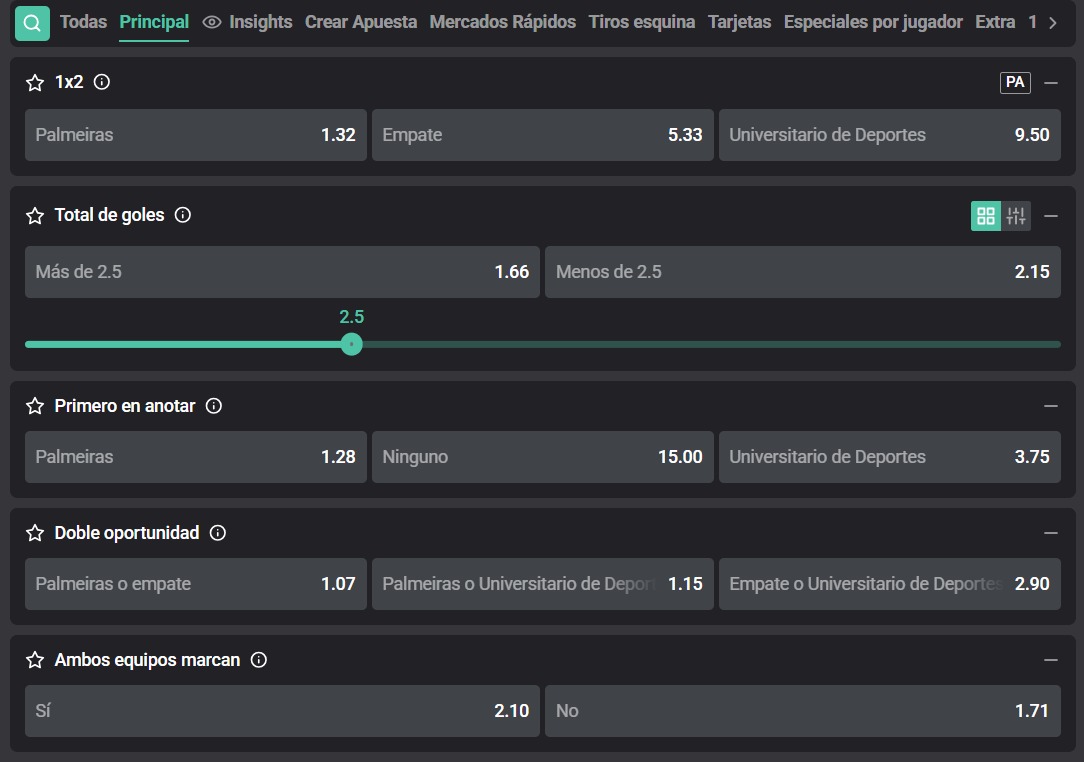Viewport: 1084px width, 762px height.
Task: Pick Universitario first to score at 3.75
Action: (x=890, y=457)
